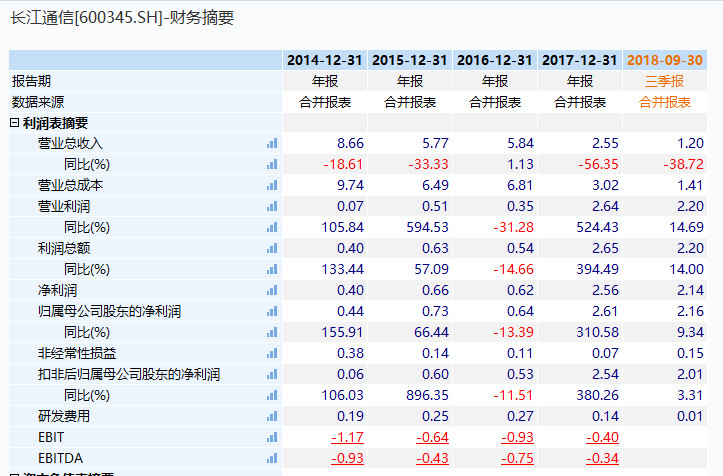Select the 营业总成本 row label
This screenshot has height=476, width=723.
(x=70, y=185)
